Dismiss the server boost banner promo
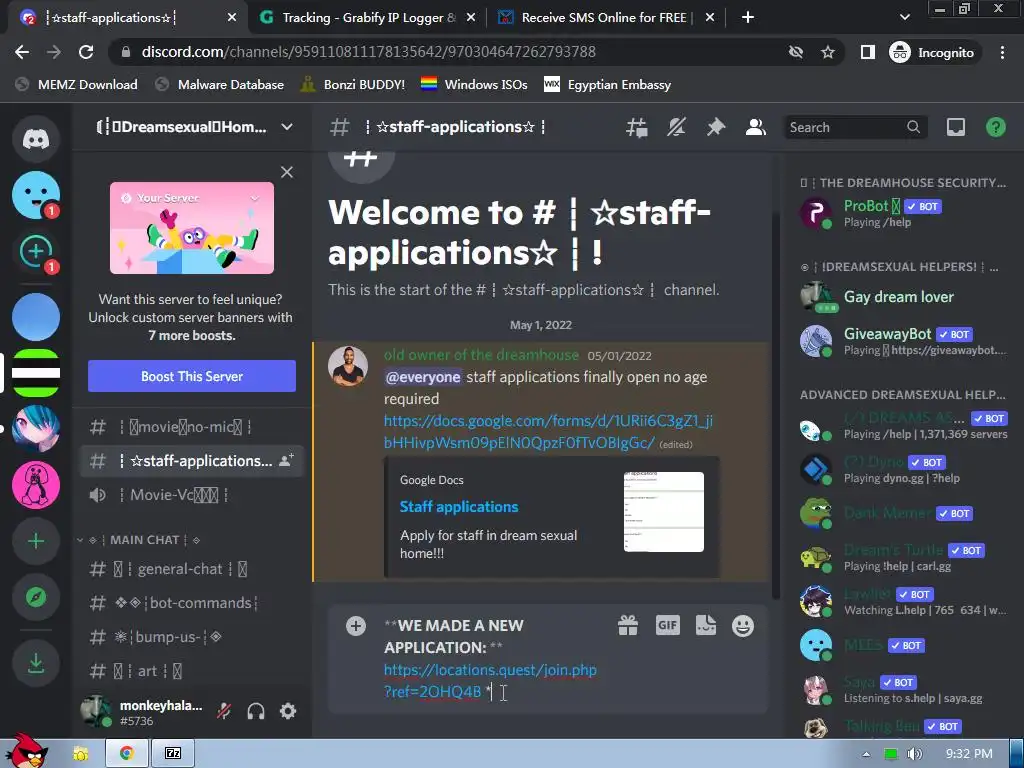This screenshot has width=1024, height=768. pyautogui.click(x=287, y=172)
